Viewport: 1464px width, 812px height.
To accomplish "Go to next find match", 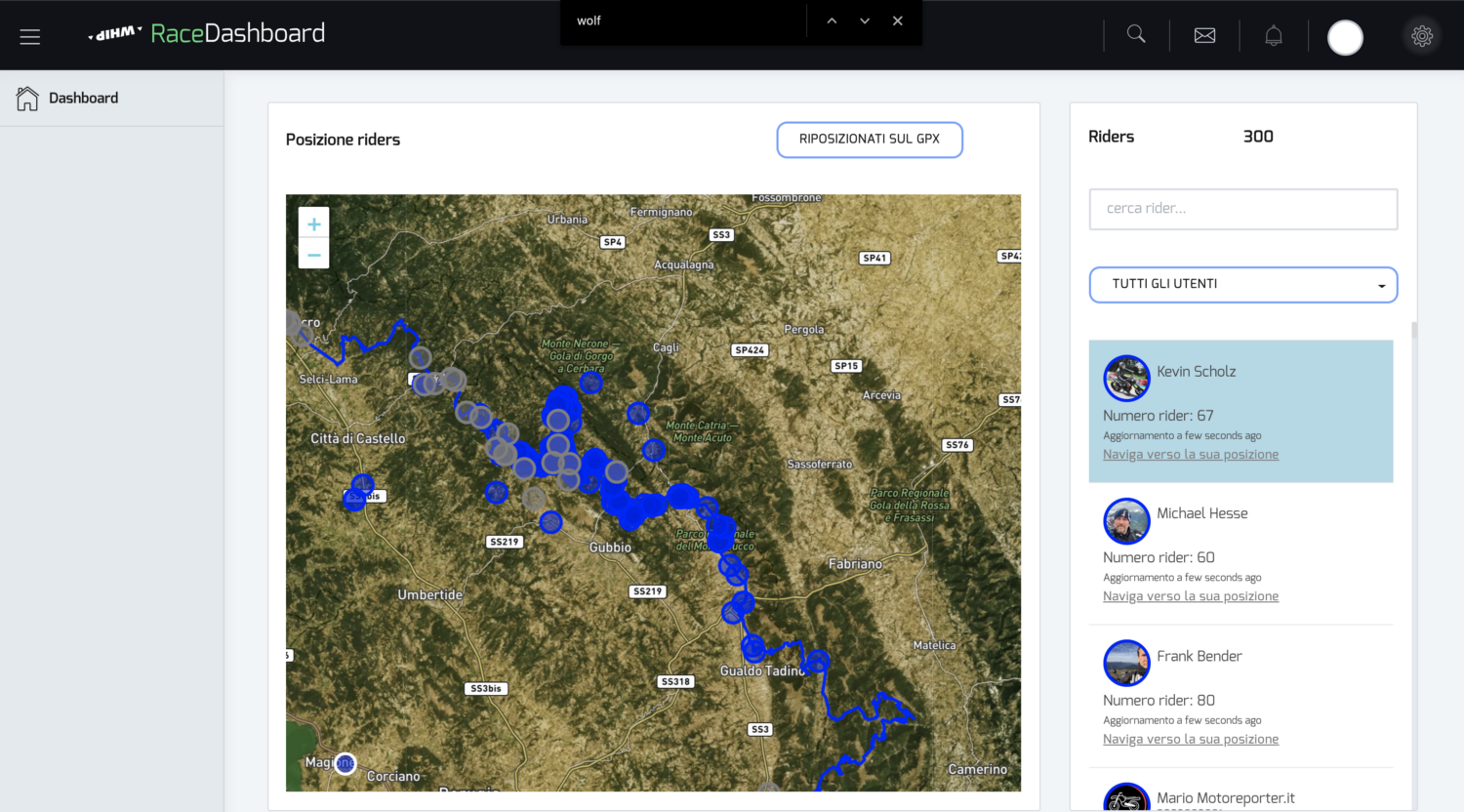I will (865, 20).
